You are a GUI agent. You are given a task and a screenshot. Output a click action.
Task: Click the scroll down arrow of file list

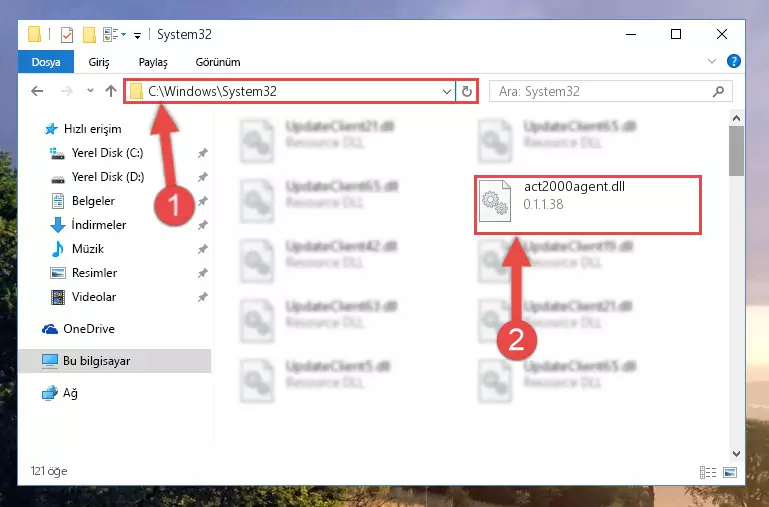coord(736,454)
